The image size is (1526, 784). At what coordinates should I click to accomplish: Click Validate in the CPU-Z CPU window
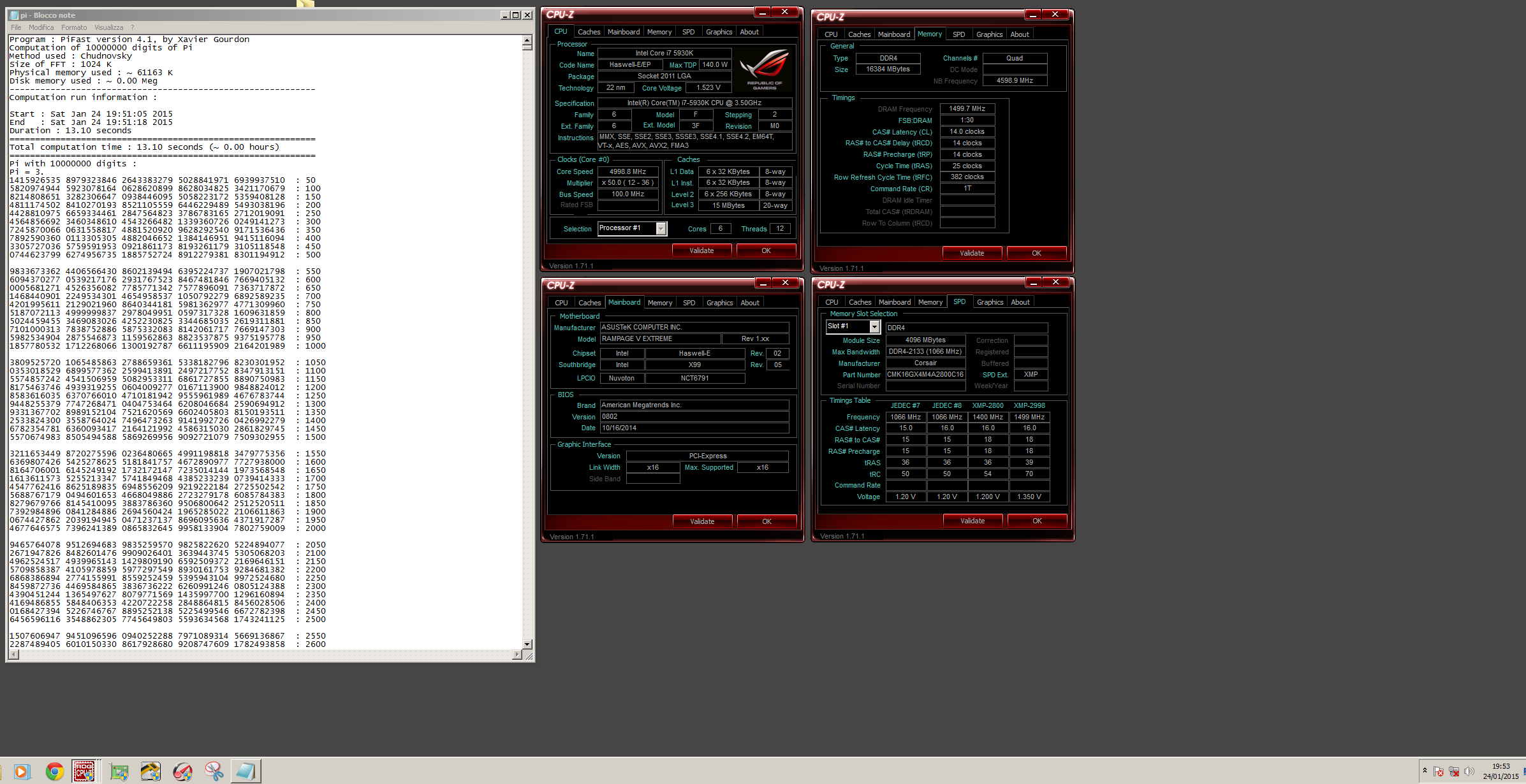701,250
